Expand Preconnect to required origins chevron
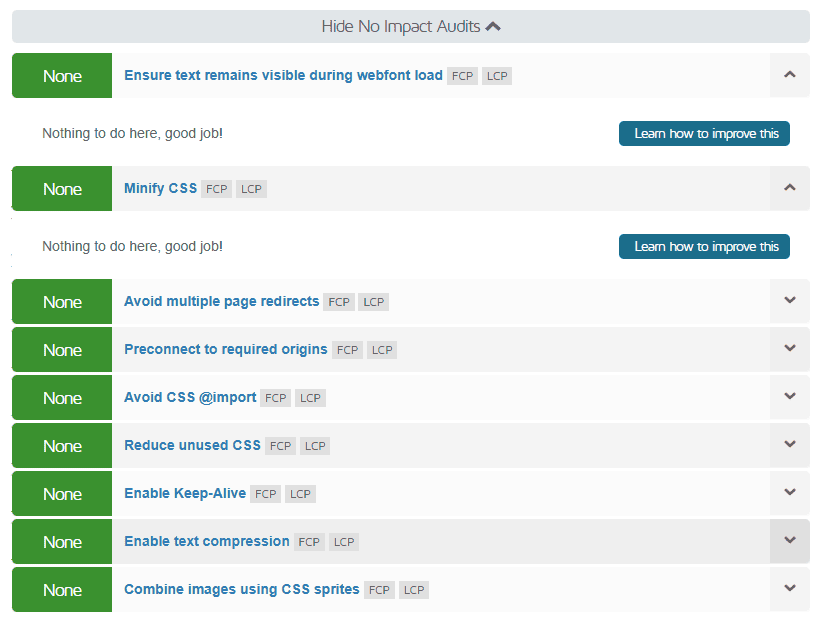 [x=789, y=349]
